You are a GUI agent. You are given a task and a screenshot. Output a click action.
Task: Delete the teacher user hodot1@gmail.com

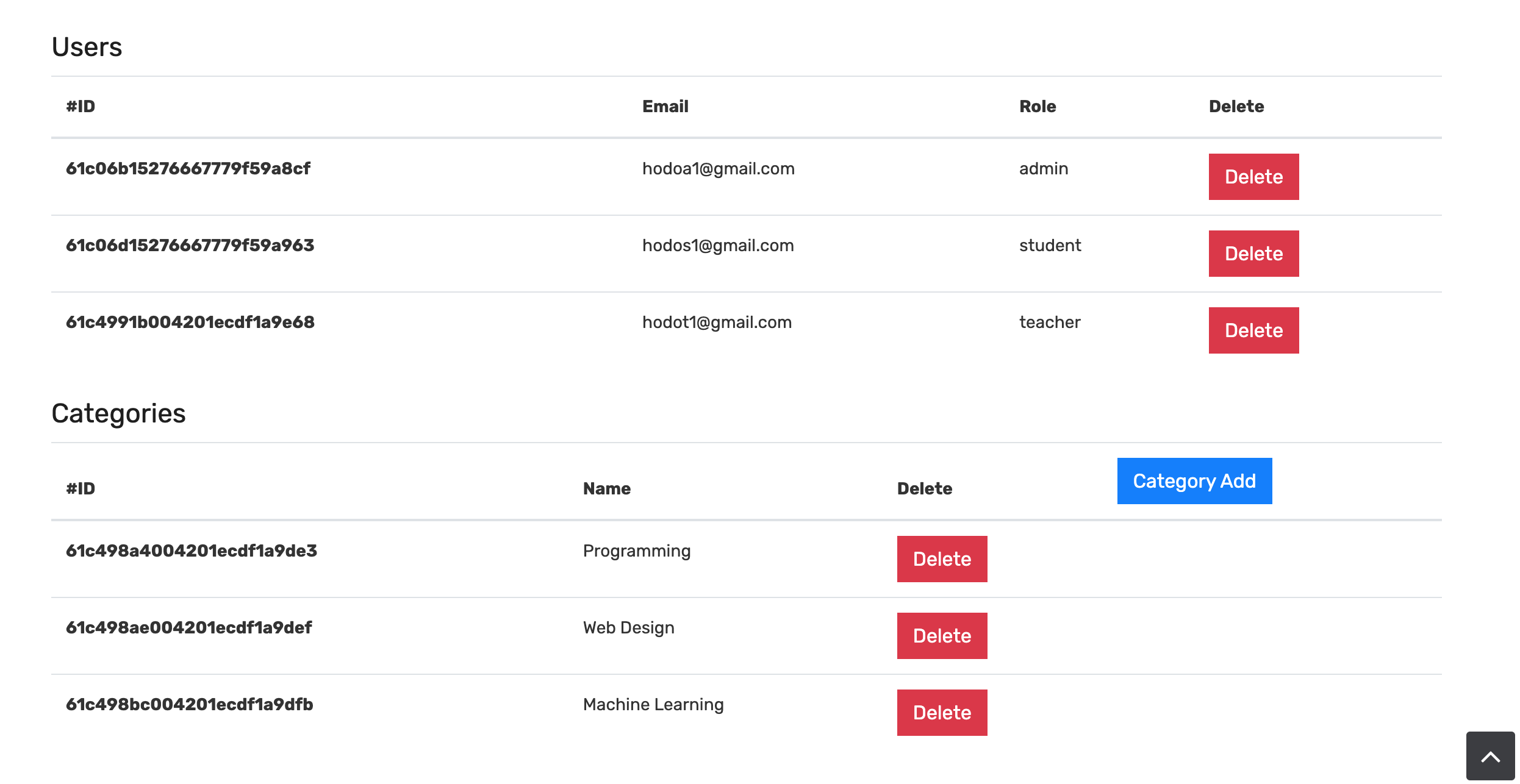(1253, 330)
